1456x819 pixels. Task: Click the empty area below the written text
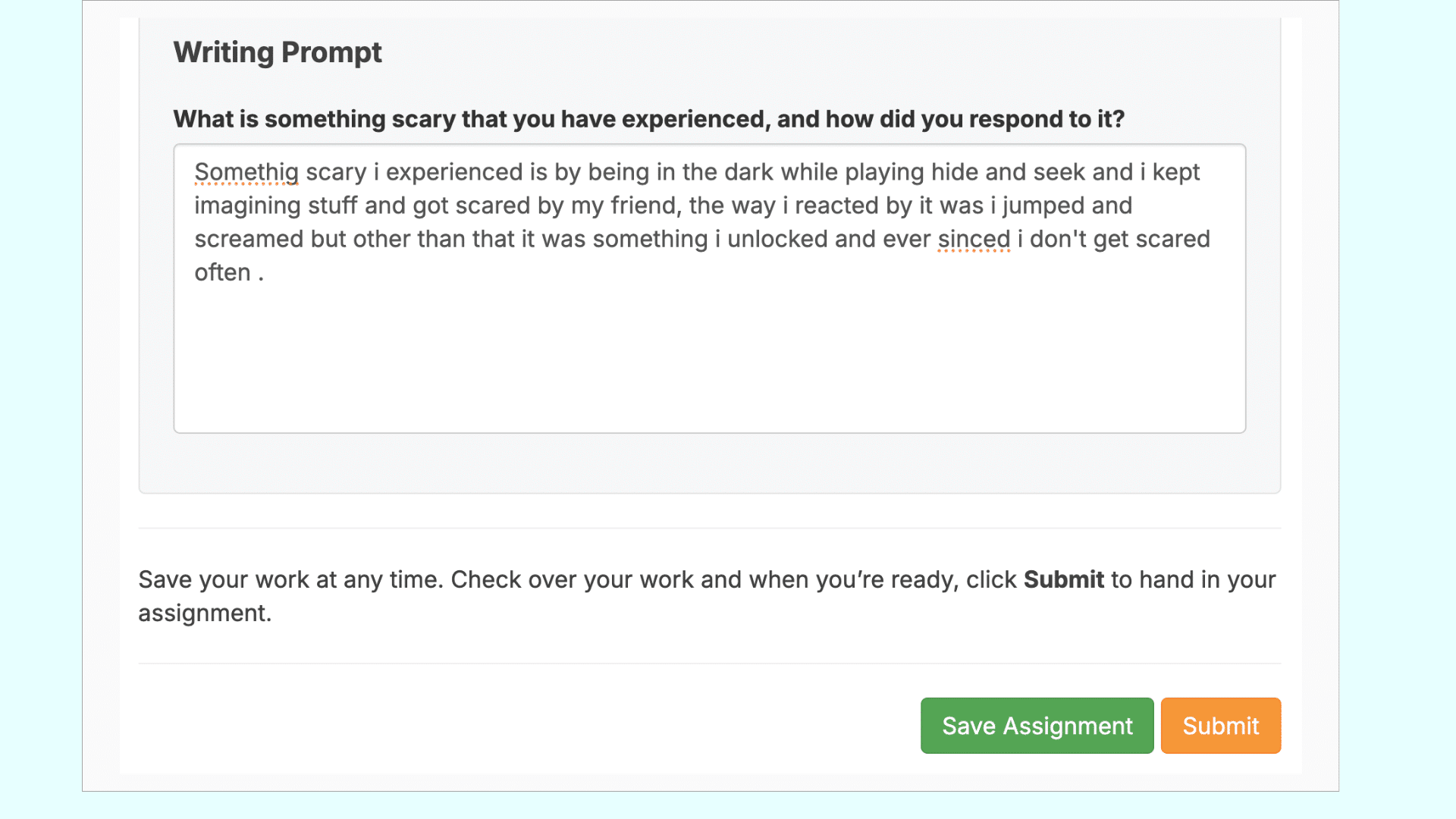tap(709, 364)
